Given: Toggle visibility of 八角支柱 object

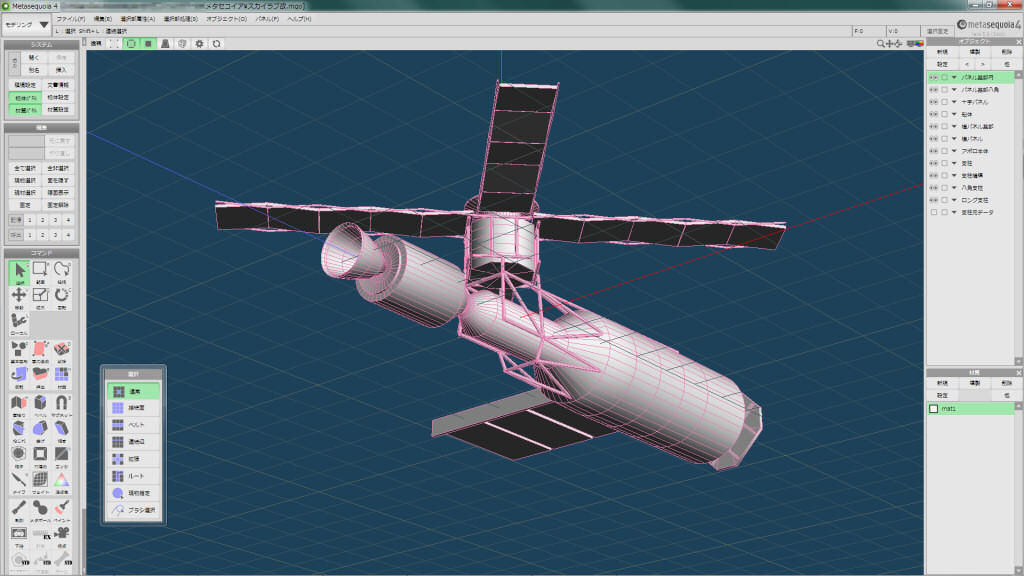Looking at the screenshot, I should [933, 188].
